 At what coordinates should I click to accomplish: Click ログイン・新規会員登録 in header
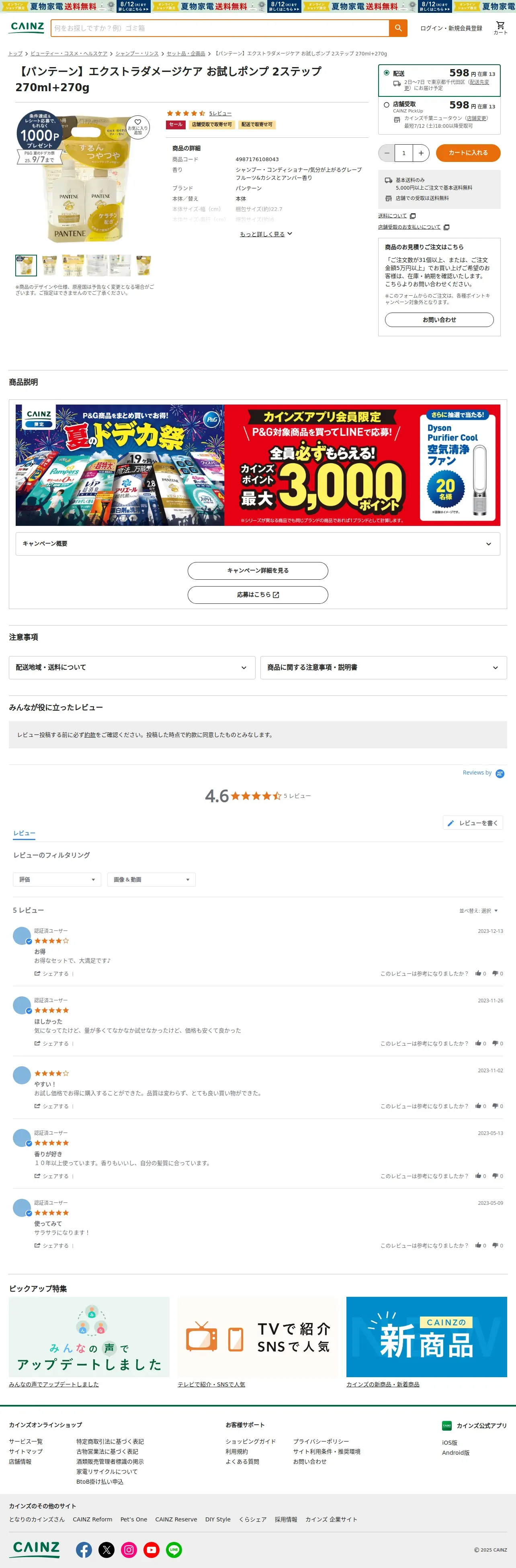451,28
